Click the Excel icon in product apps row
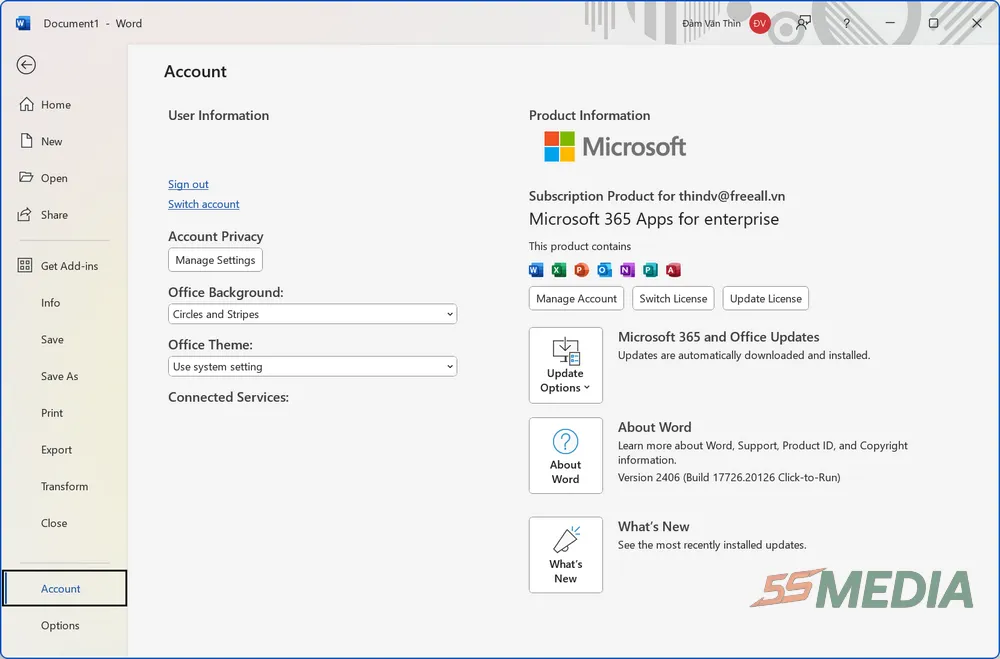This screenshot has height=659, width=1000. pyautogui.click(x=559, y=270)
